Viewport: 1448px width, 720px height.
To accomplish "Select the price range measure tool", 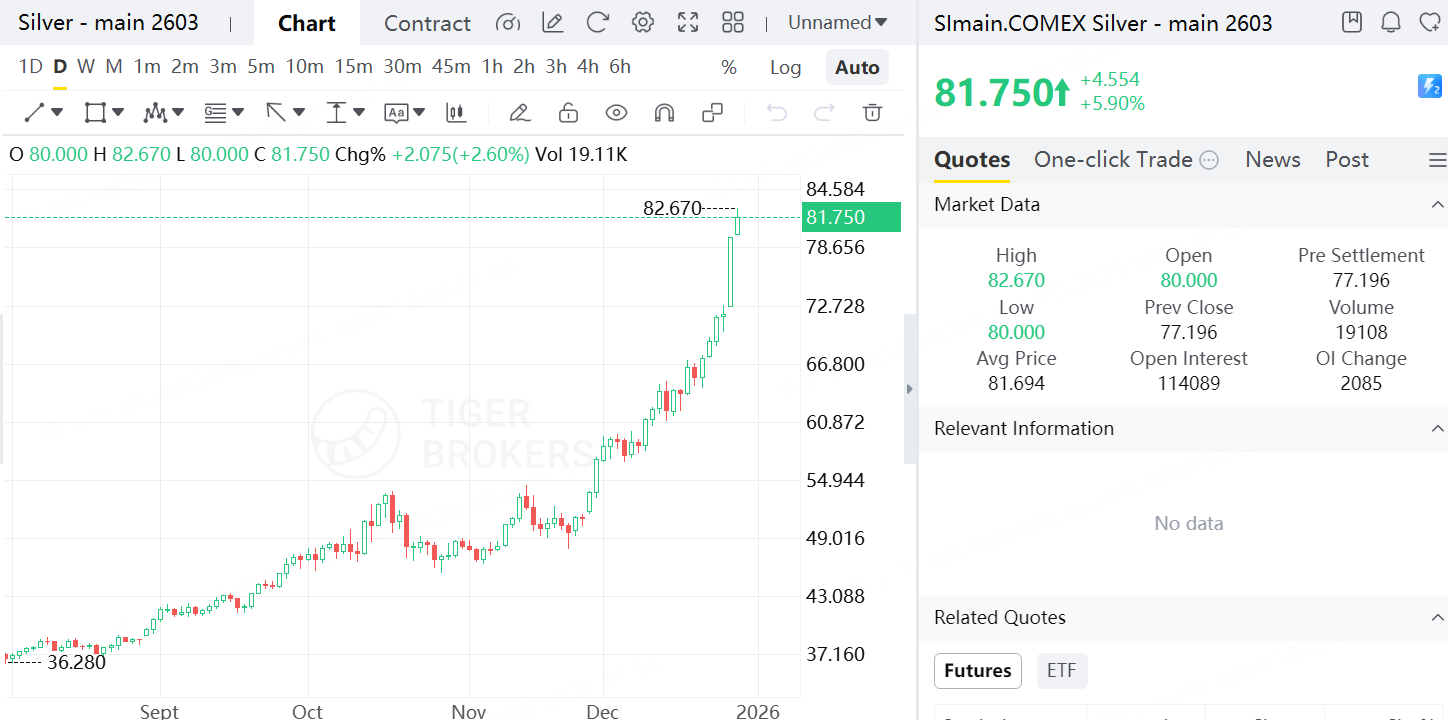I will (336, 113).
